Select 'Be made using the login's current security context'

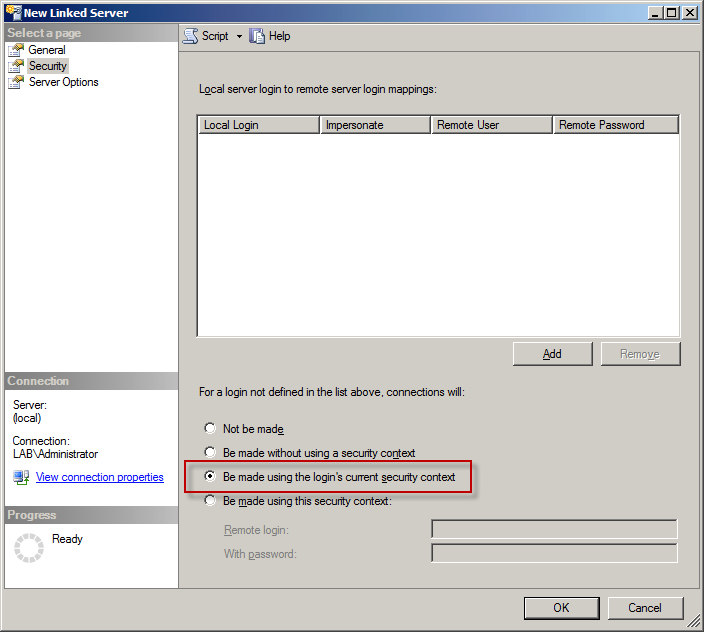210,476
